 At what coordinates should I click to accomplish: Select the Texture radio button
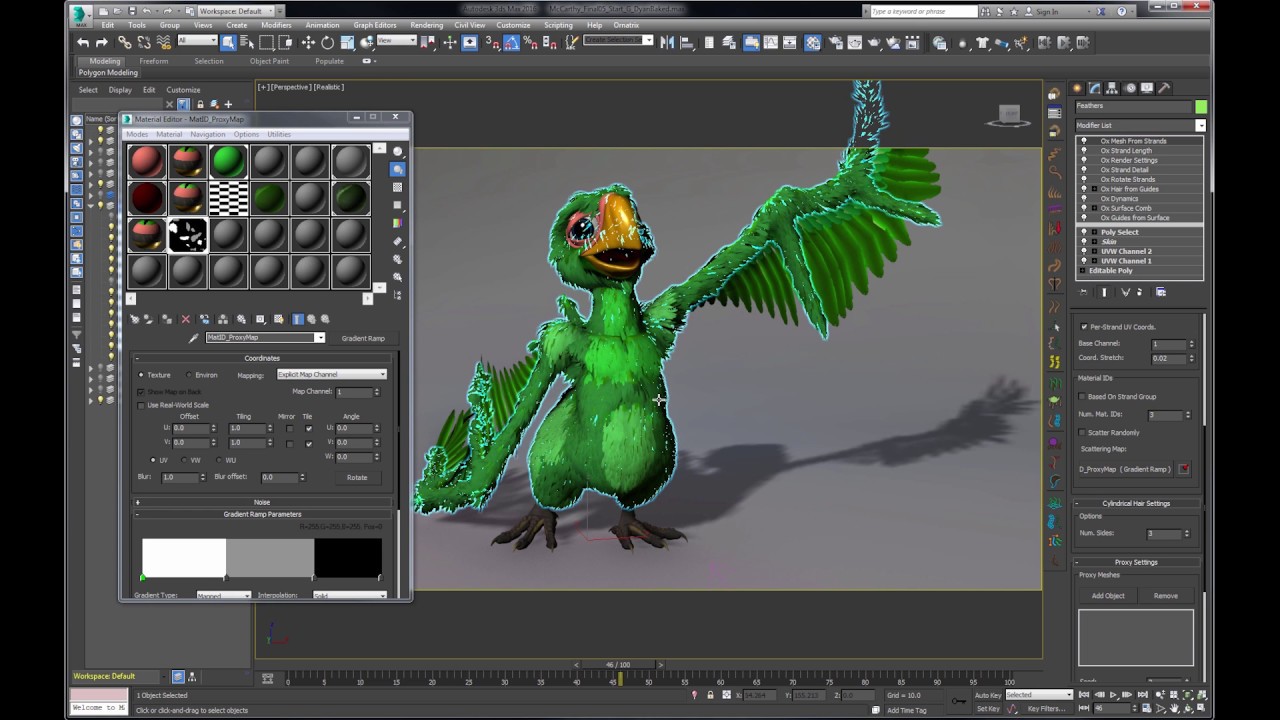pyautogui.click(x=141, y=375)
